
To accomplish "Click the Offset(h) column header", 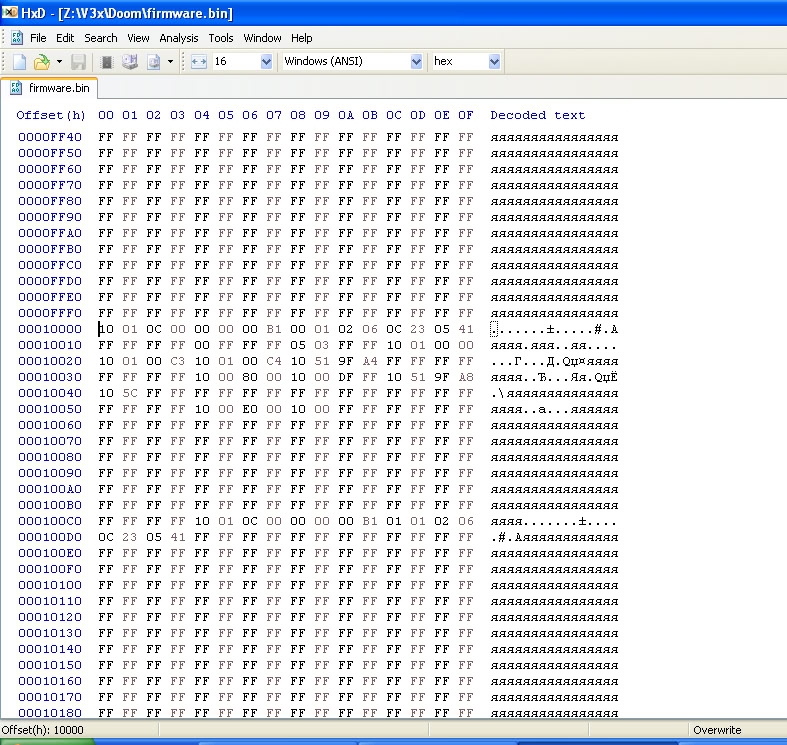I will 51,115.
